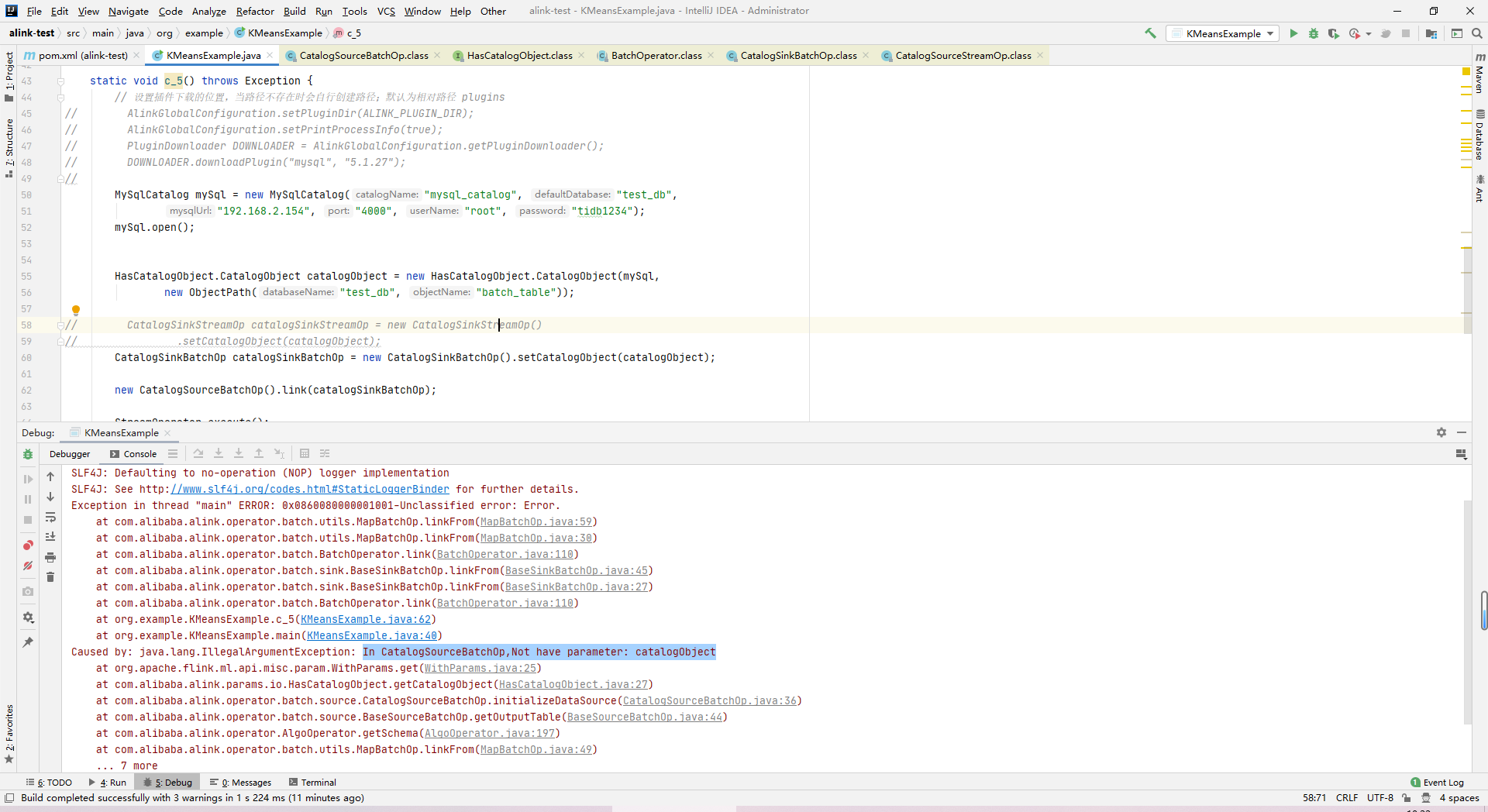Viewport: 1488px width, 812px height.
Task: Switch to the BatchOperator.class tab
Action: click(x=656, y=55)
